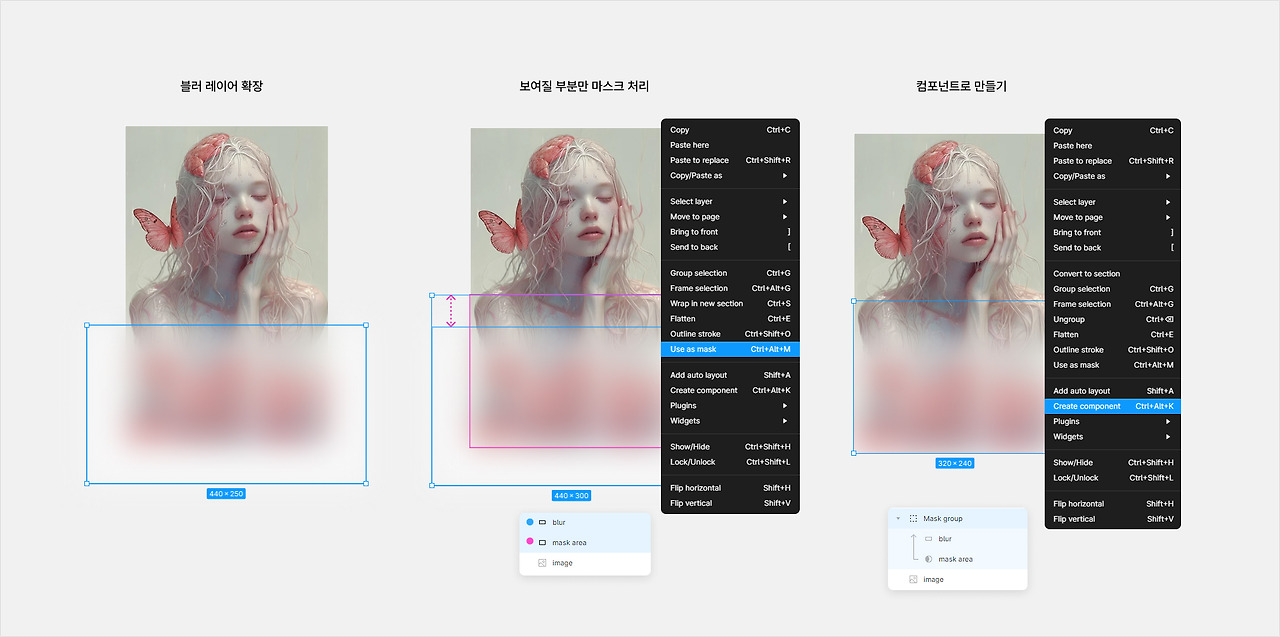
Task: Choose the unhighlighted Use as mask in the Convert to section menu
Action: tap(1113, 365)
